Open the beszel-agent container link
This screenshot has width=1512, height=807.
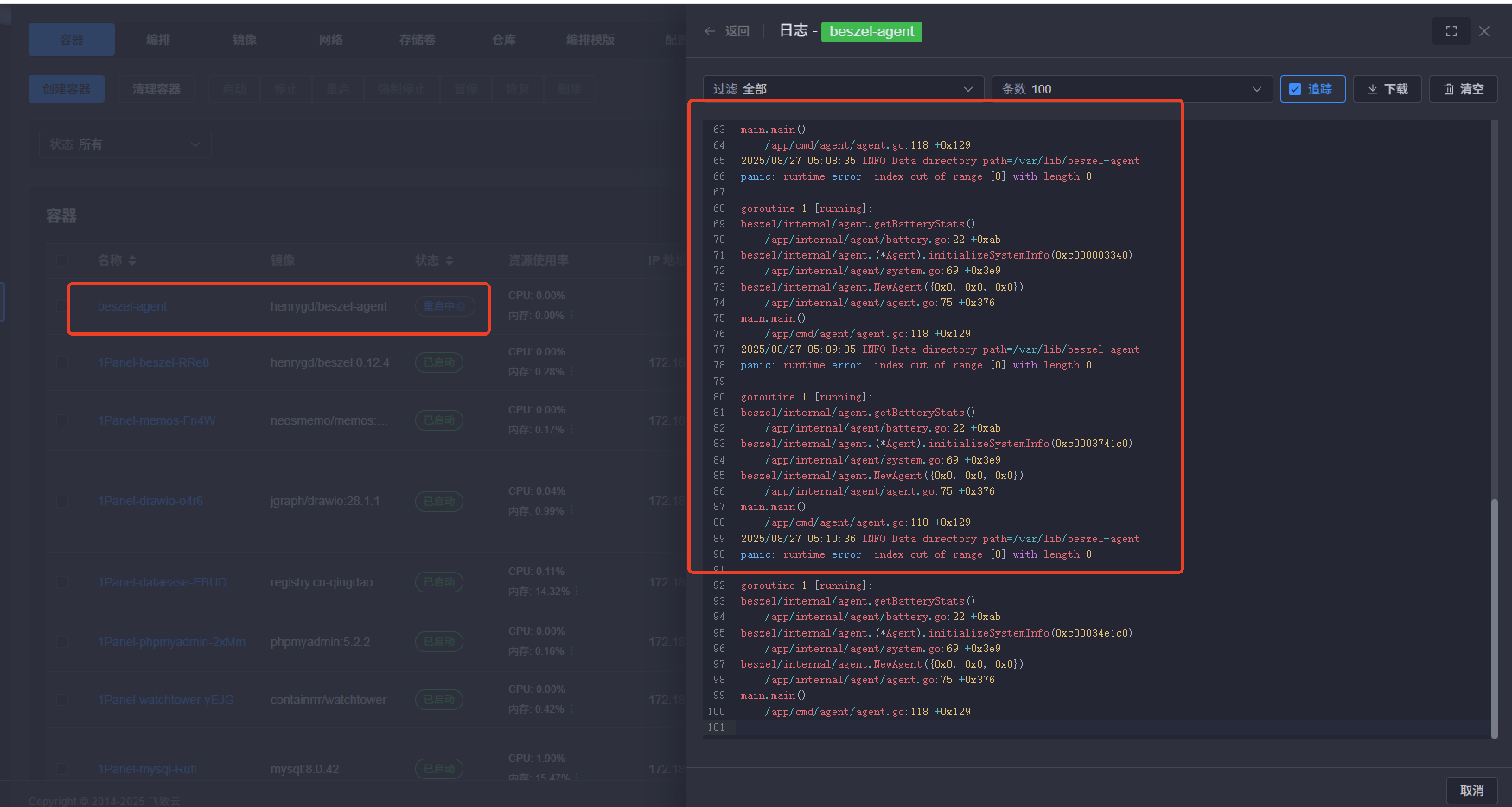click(x=132, y=306)
